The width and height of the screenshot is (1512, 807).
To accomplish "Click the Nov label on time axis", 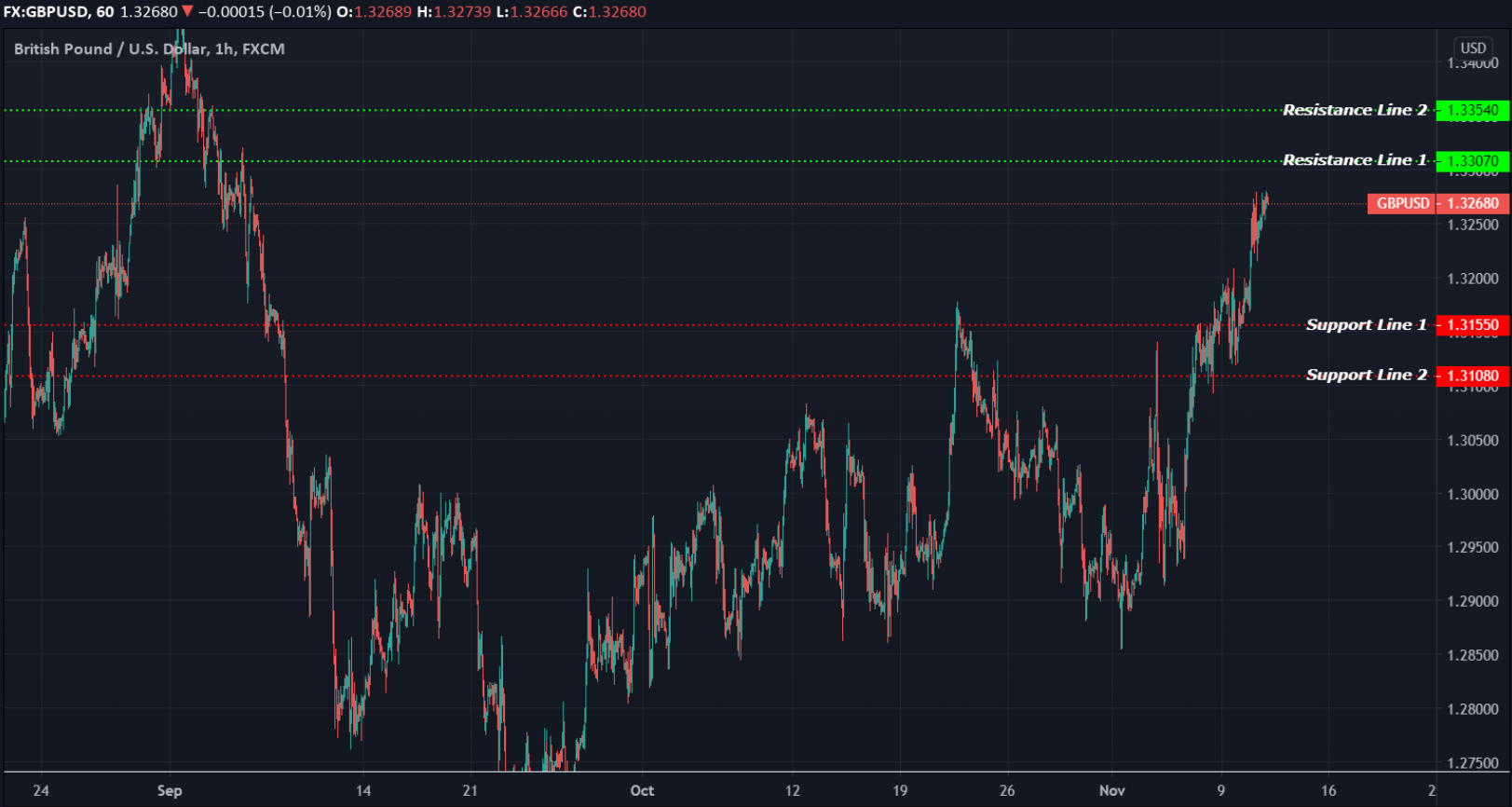I will [1111, 790].
